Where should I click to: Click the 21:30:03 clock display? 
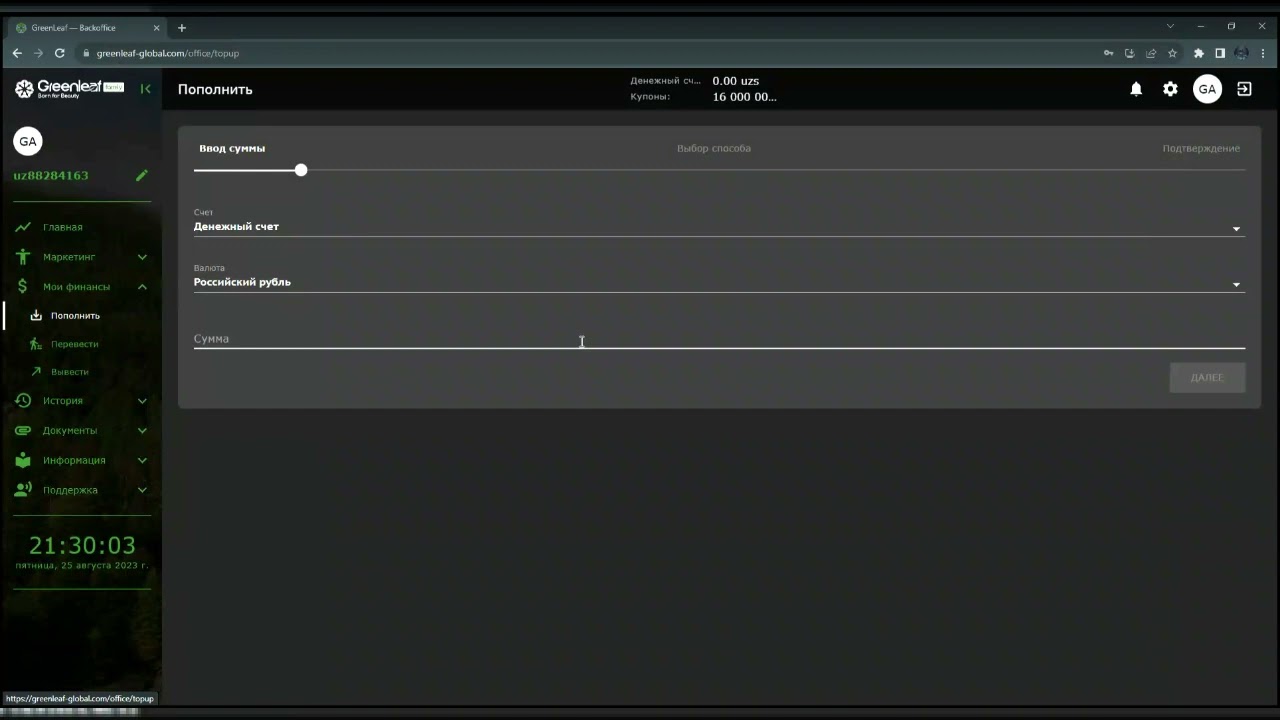pyautogui.click(x=82, y=545)
